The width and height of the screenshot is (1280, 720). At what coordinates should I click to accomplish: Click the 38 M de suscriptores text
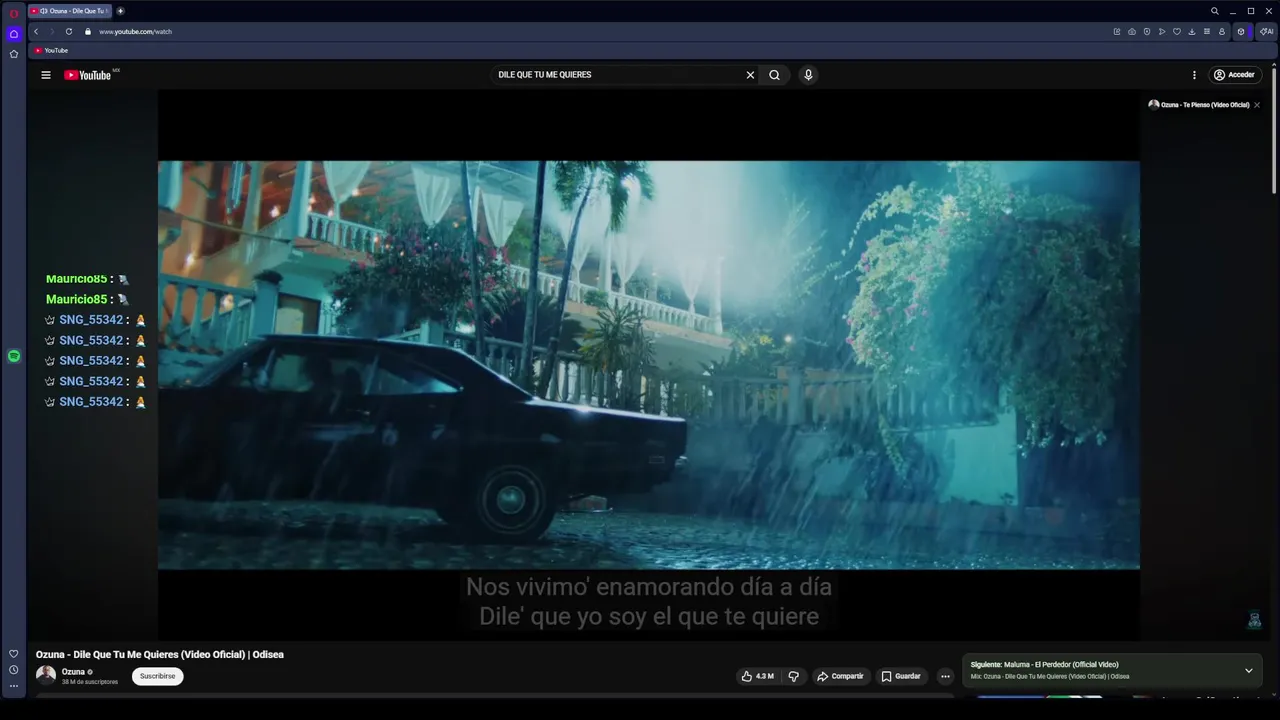[x=90, y=682]
